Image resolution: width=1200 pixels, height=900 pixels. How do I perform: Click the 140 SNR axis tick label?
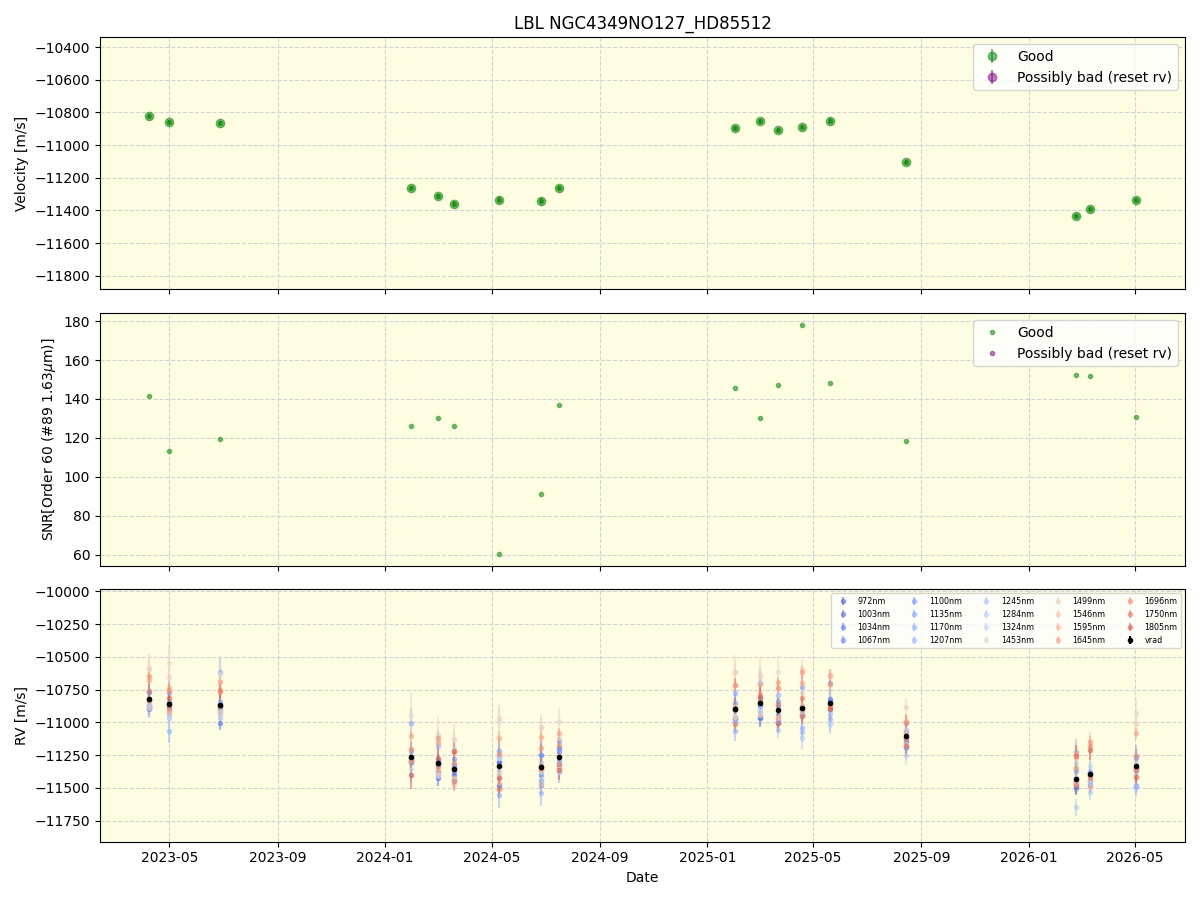pyautogui.click(x=80, y=400)
